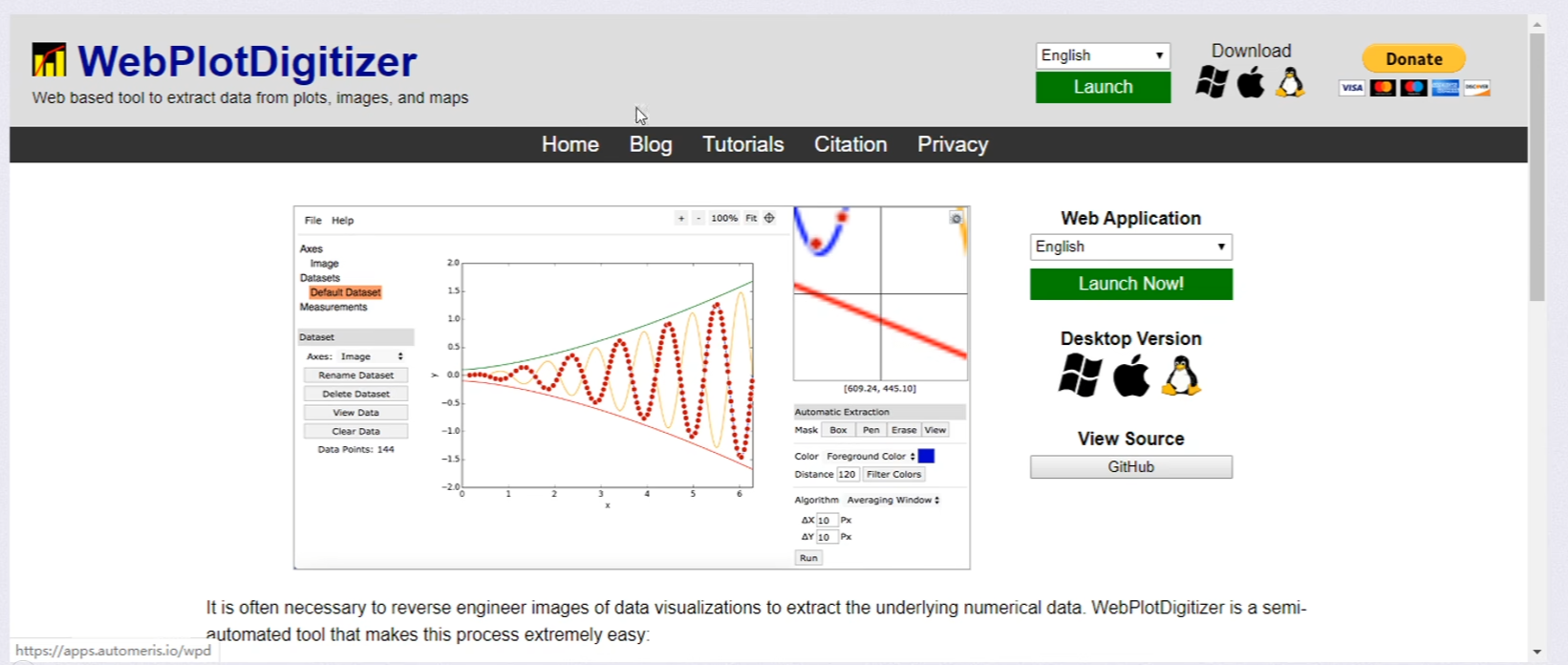Open macOS desktop version download
Screen dimensions: 1568x665
(x=1131, y=375)
